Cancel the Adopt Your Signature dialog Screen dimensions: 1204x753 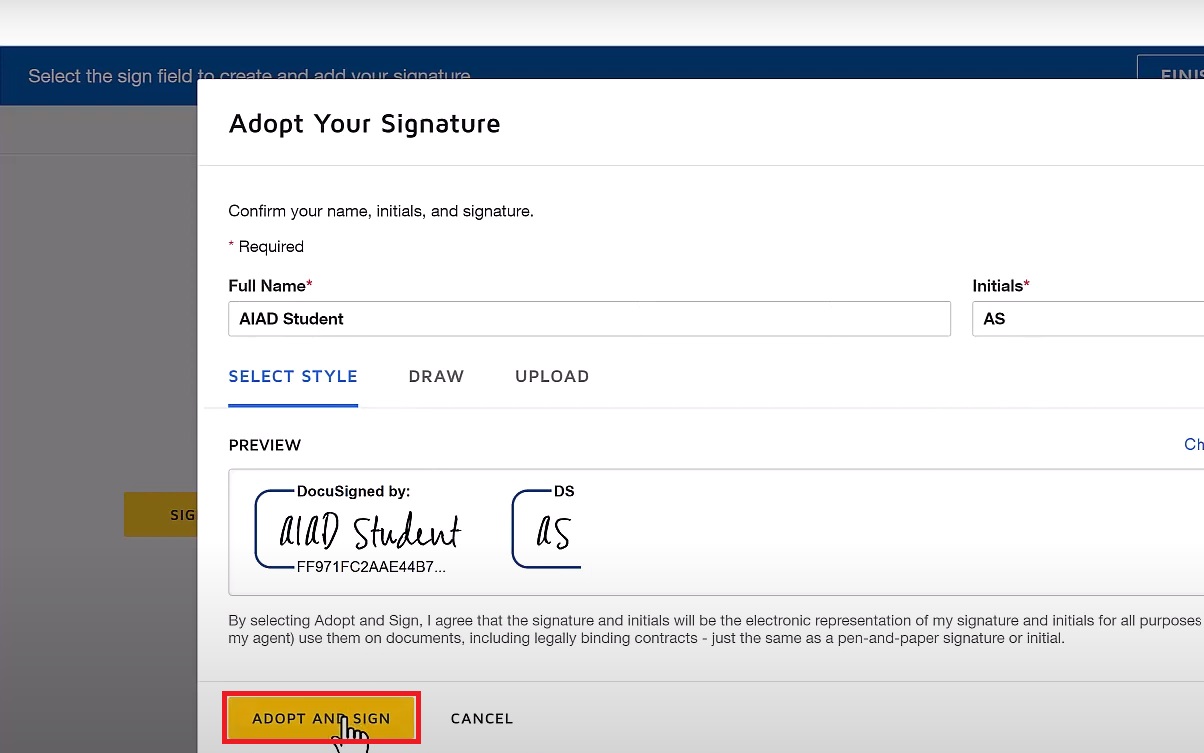coord(482,718)
